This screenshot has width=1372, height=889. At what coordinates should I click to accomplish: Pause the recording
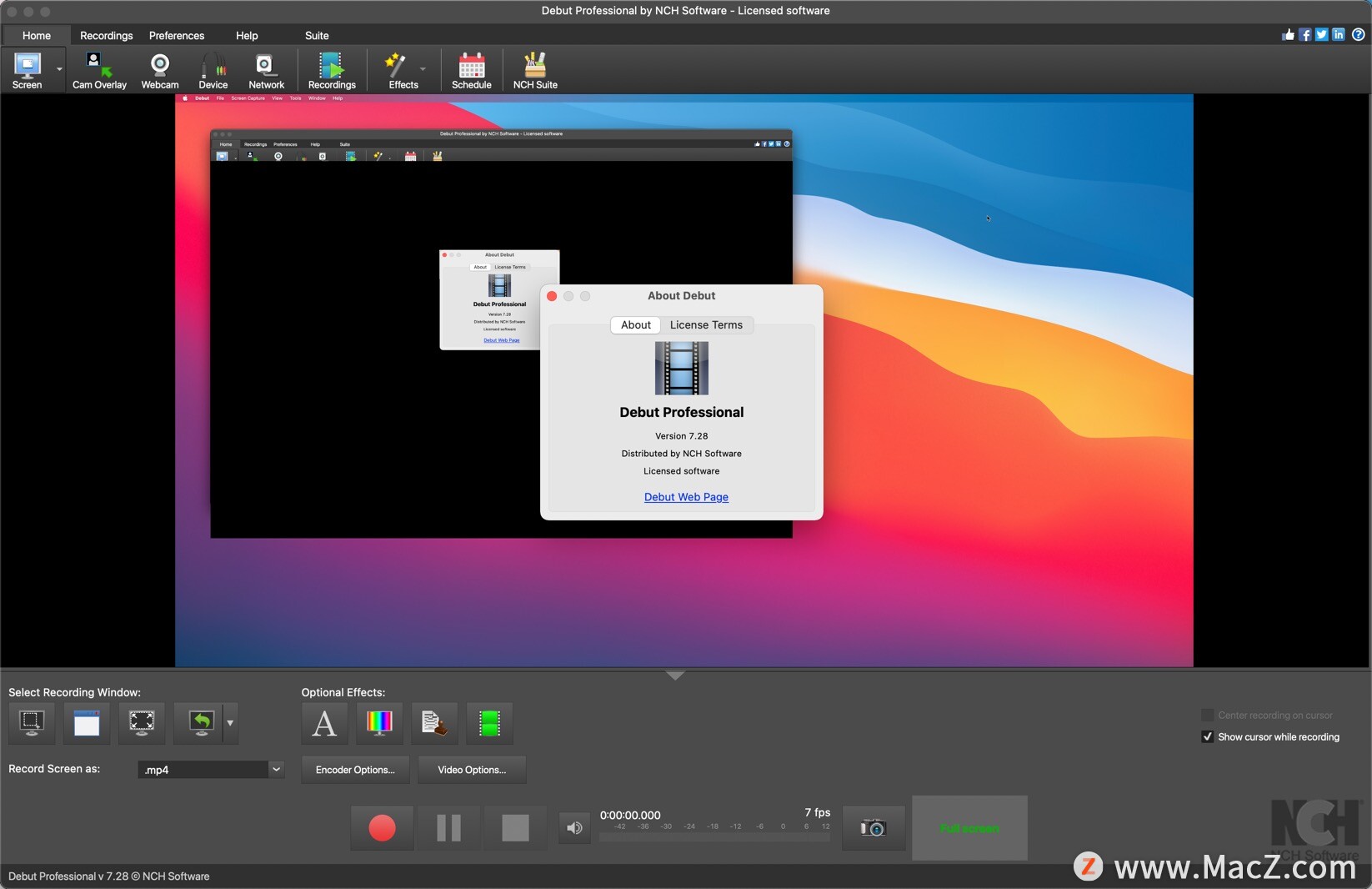point(448,828)
